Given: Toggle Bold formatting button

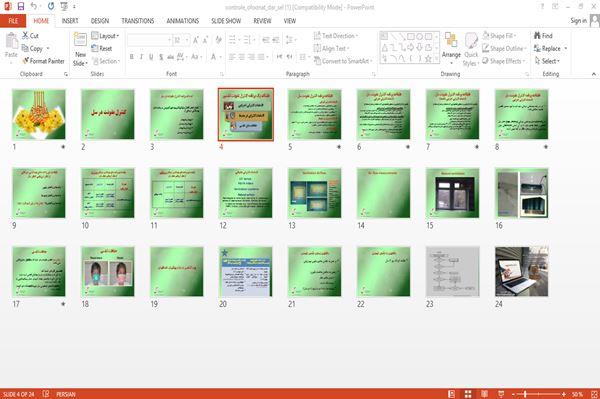Looking at the screenshot, I should [132, 57].
